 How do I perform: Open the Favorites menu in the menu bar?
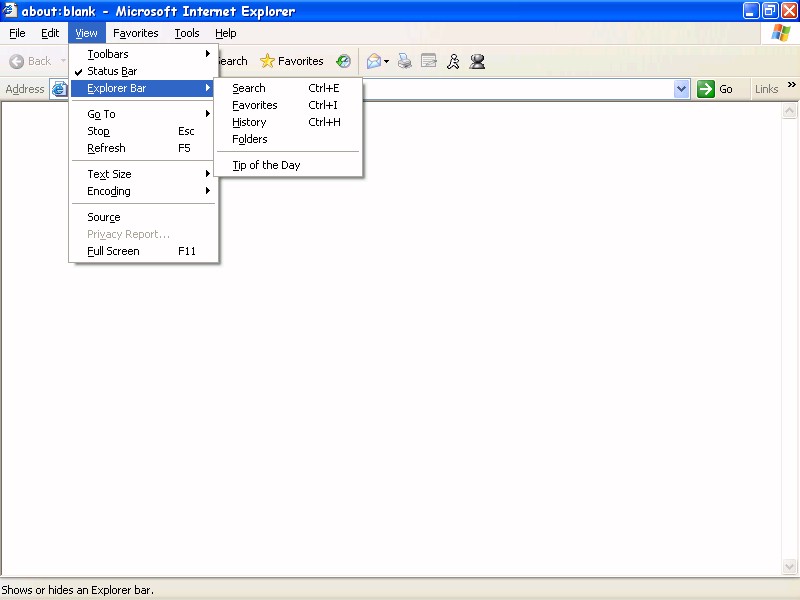[x=136, y=33]
